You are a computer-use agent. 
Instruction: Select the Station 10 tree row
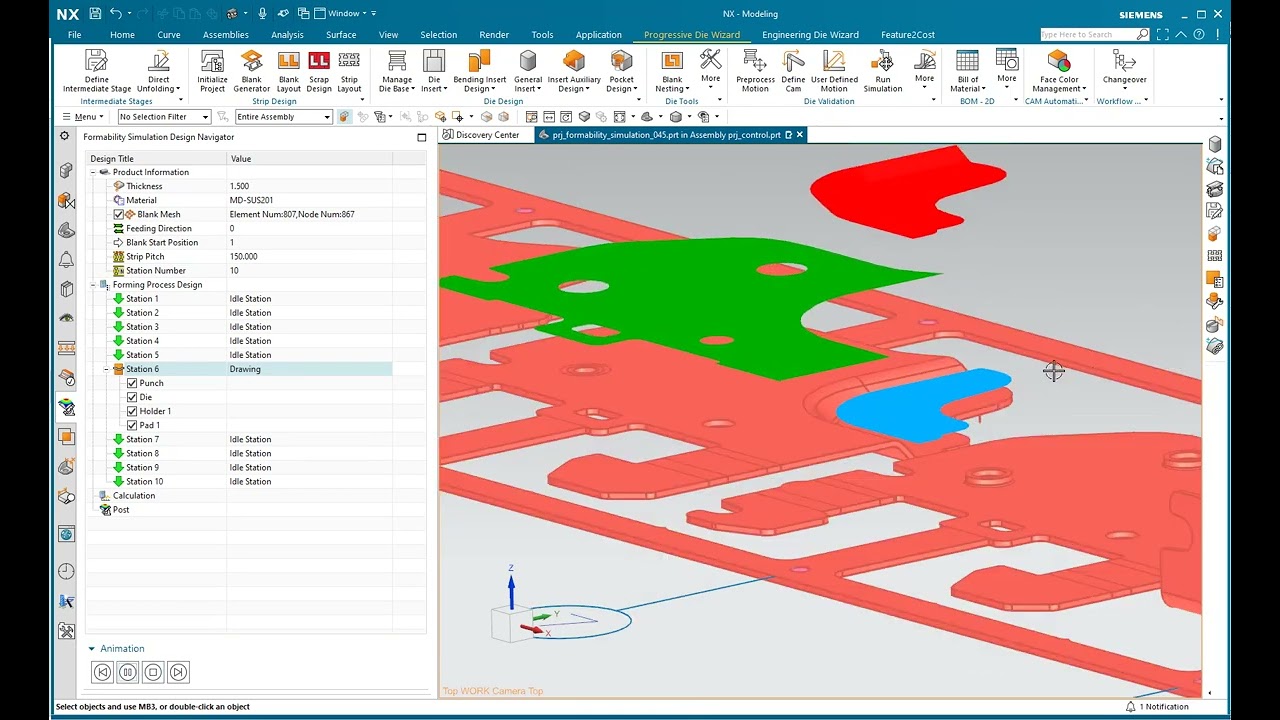(240, 482)
